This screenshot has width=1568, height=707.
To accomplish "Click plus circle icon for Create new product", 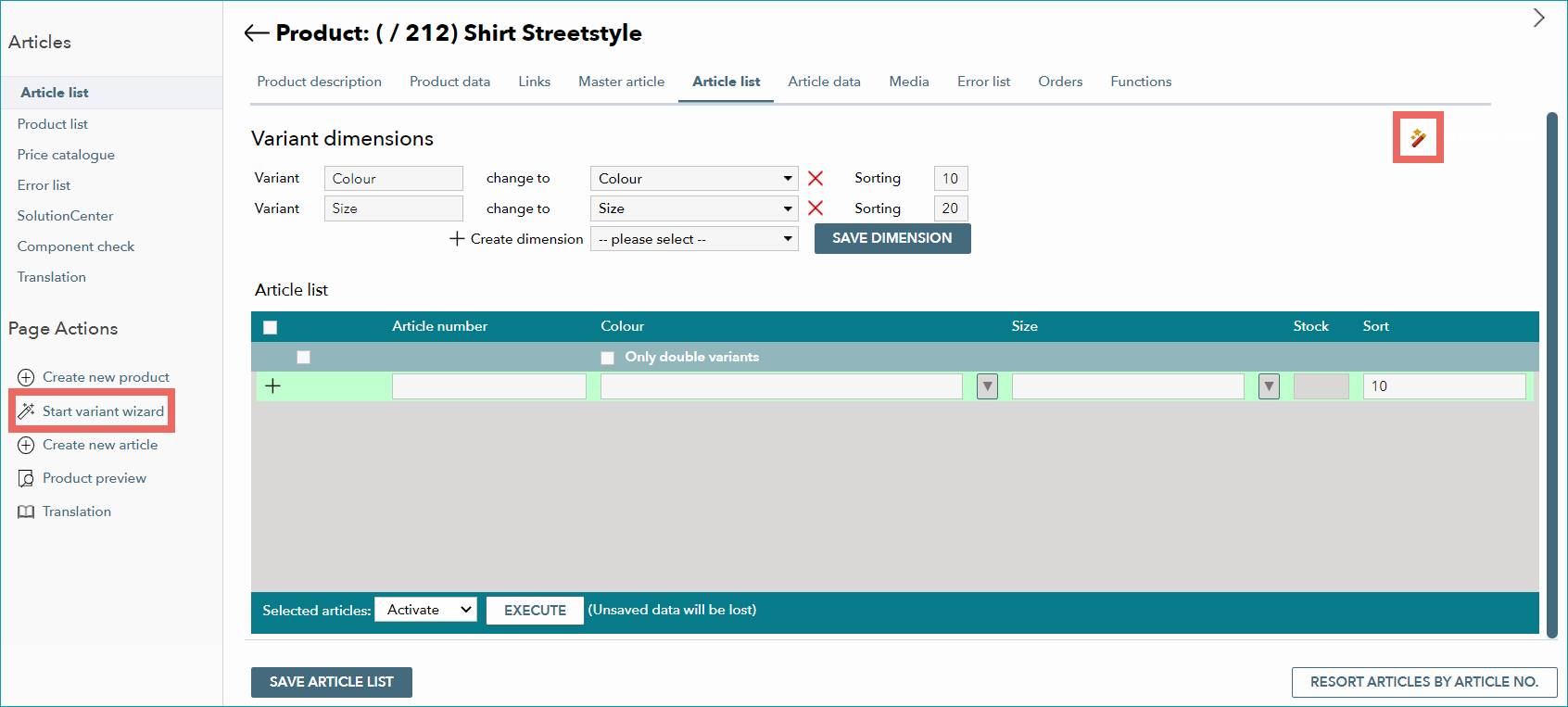I will (x=26, y=377).
